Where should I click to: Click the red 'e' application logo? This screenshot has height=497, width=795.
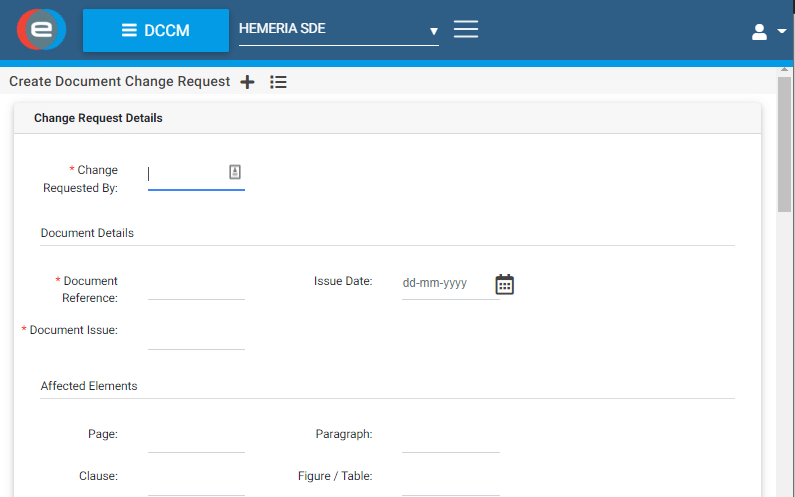(x=41, y=30)
